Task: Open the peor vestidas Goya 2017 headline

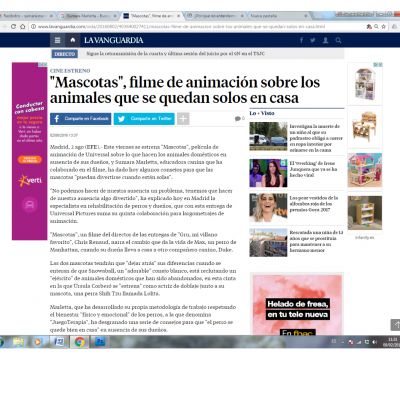Action: [x=314, y=204]
